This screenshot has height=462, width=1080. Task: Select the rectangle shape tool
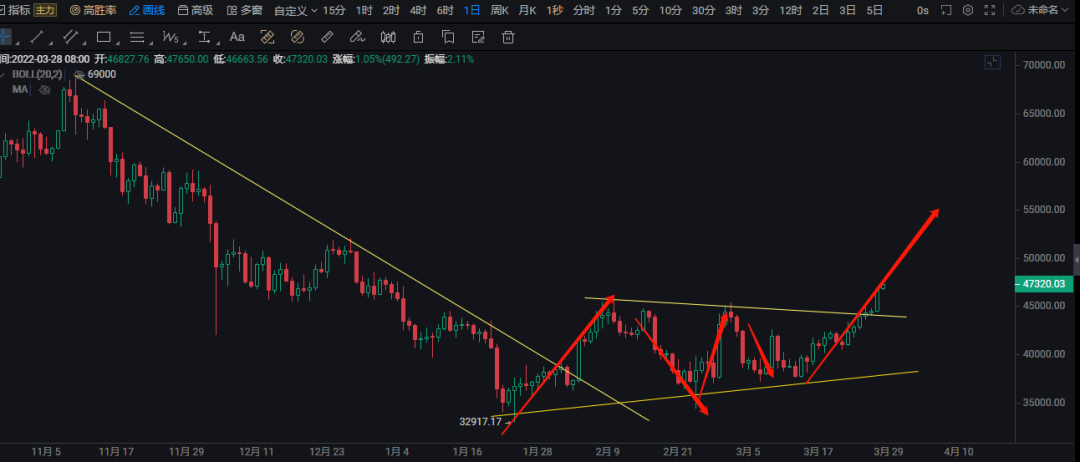point(104,37)
